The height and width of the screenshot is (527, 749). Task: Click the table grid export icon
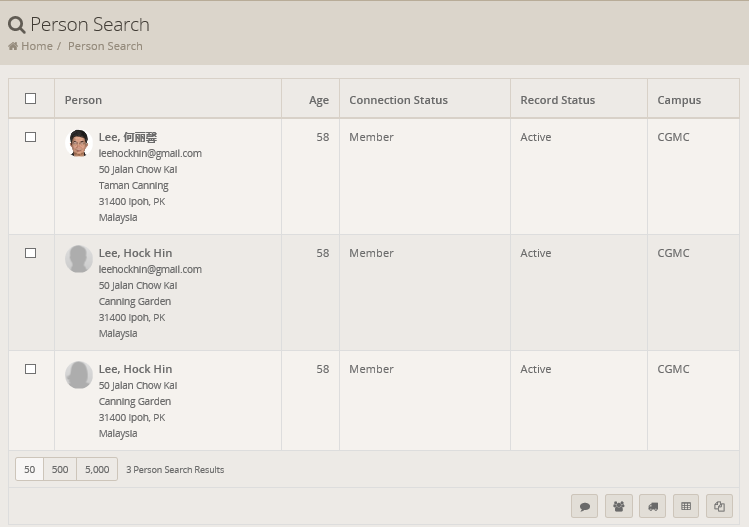686,507
